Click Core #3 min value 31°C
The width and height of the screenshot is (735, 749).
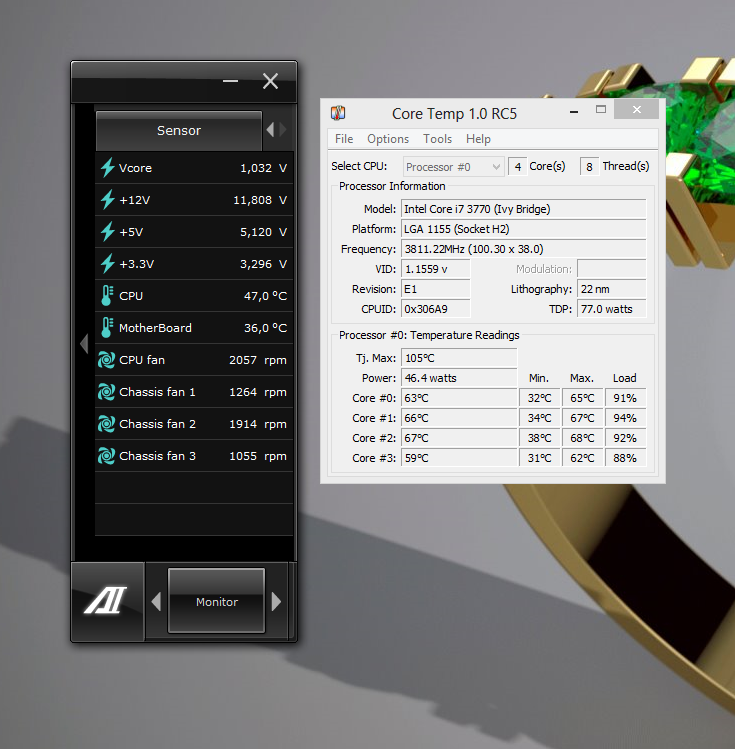(x=540, y=459)
